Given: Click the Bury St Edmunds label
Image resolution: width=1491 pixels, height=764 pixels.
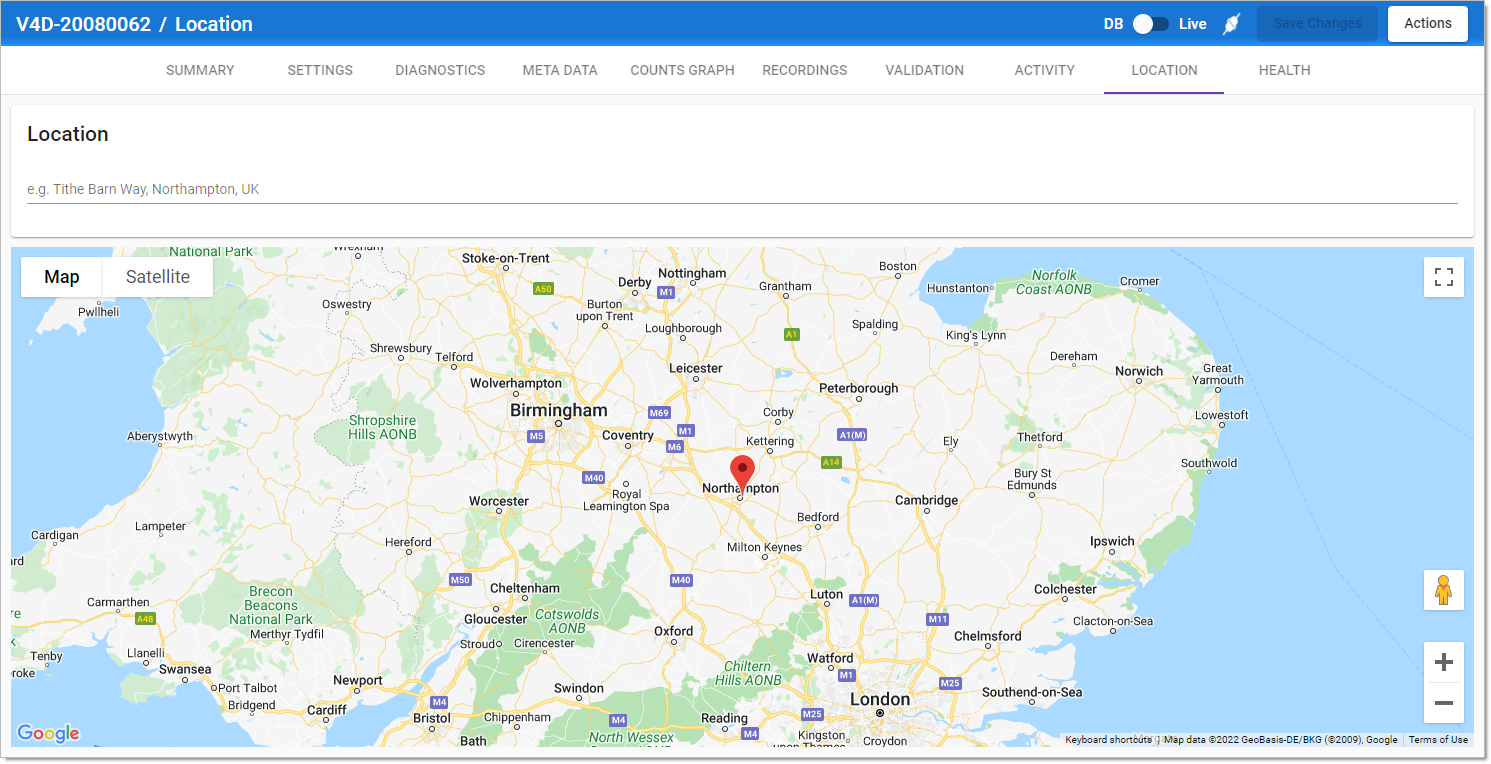Looking at the screenshot, I should coord(1033,479).
